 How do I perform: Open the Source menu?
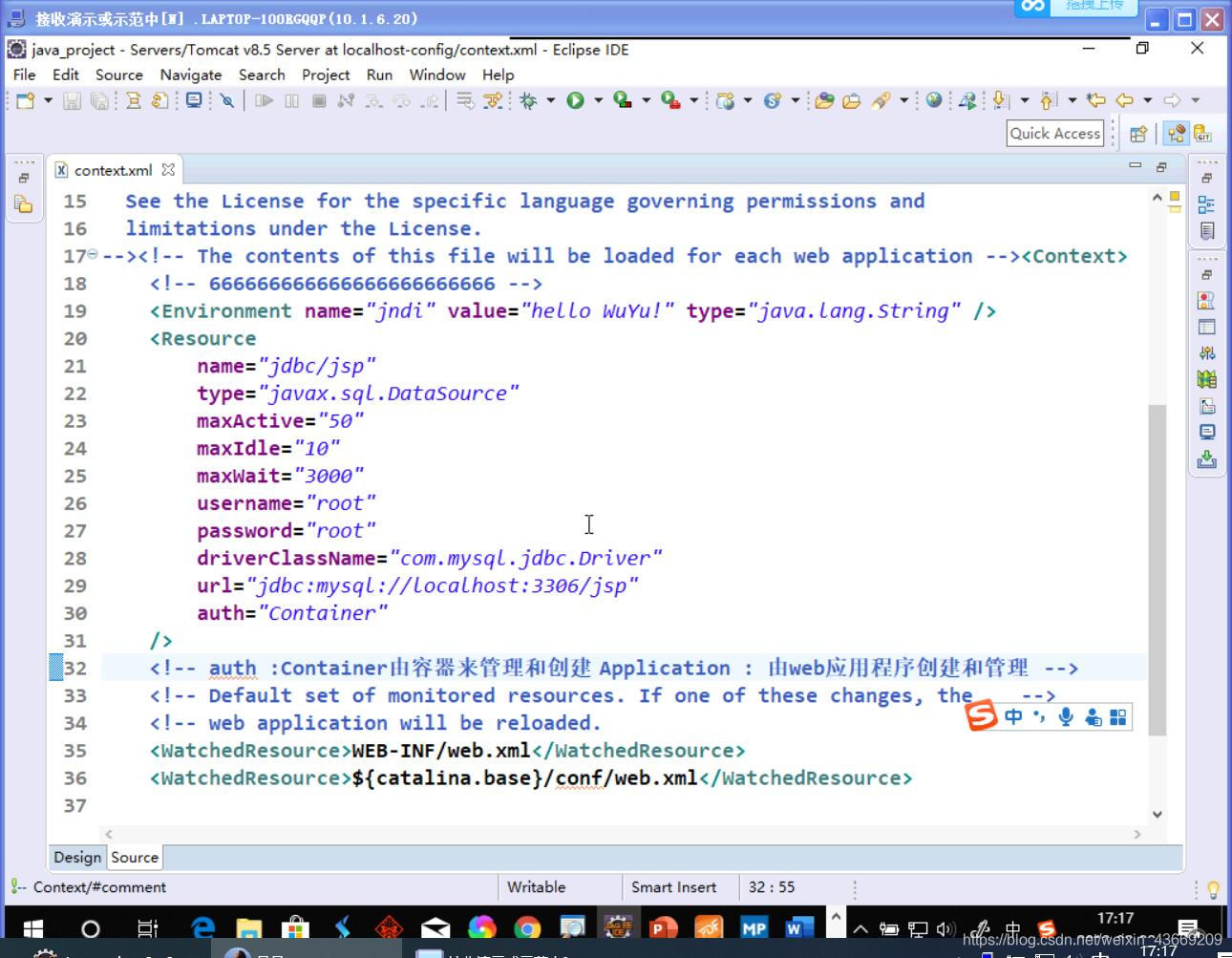118,75
